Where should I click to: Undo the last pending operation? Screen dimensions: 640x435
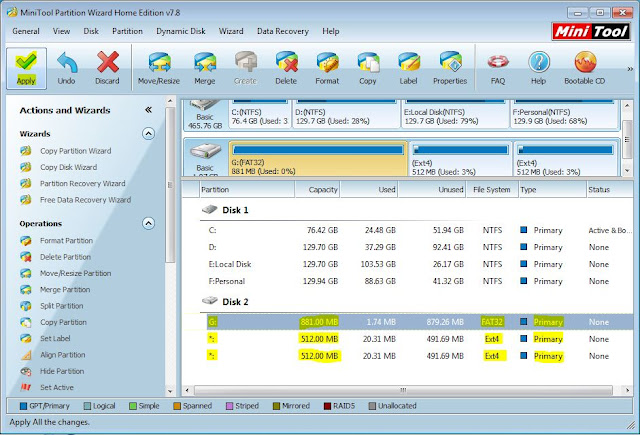click(x=67, y=69)
